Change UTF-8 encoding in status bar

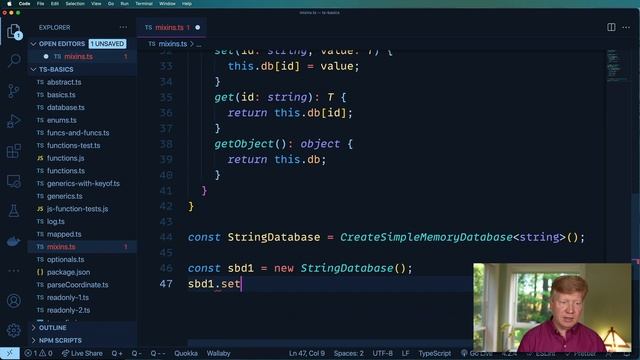[382, 353]
